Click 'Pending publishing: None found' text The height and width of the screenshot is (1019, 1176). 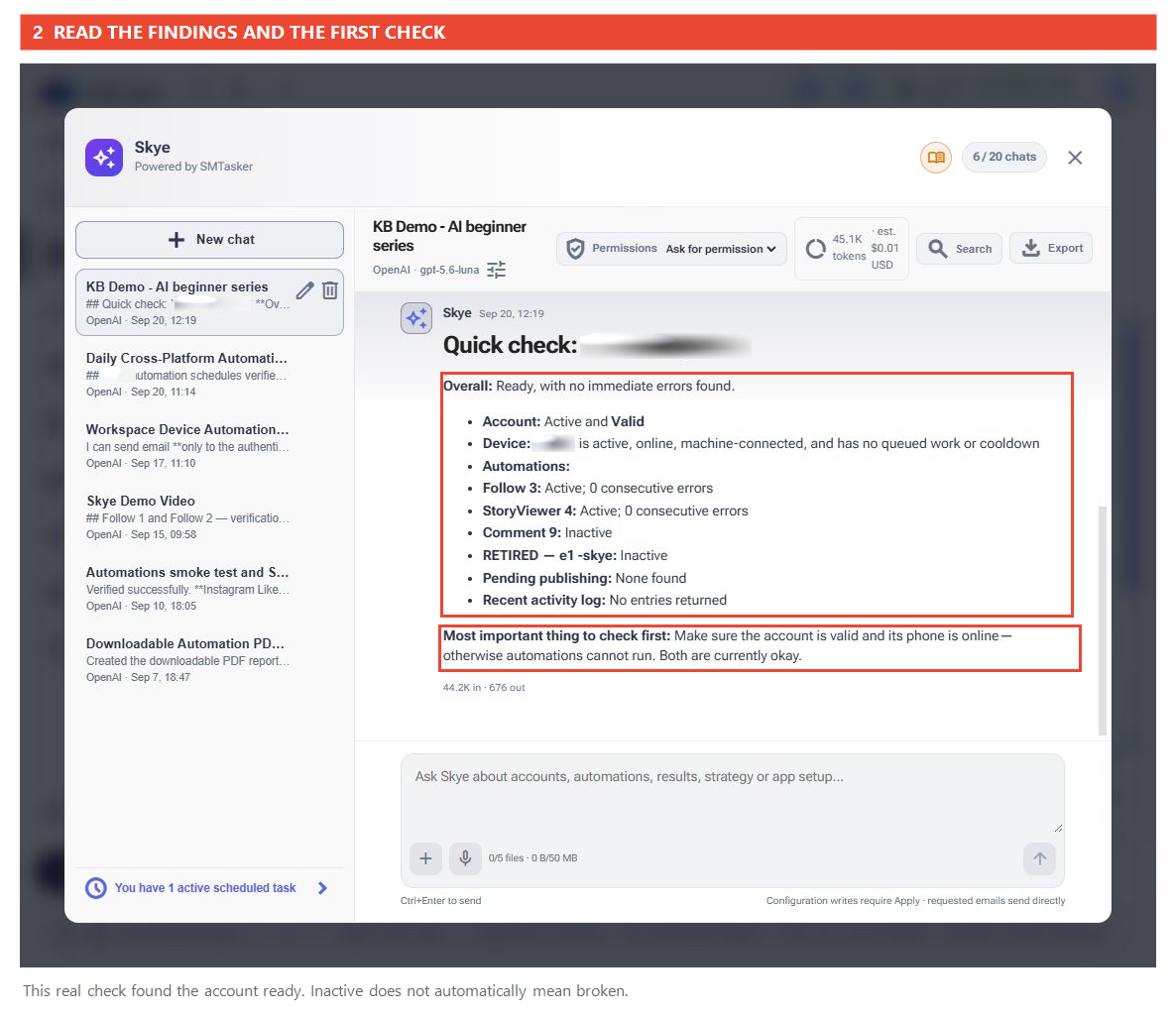point(584,578)
